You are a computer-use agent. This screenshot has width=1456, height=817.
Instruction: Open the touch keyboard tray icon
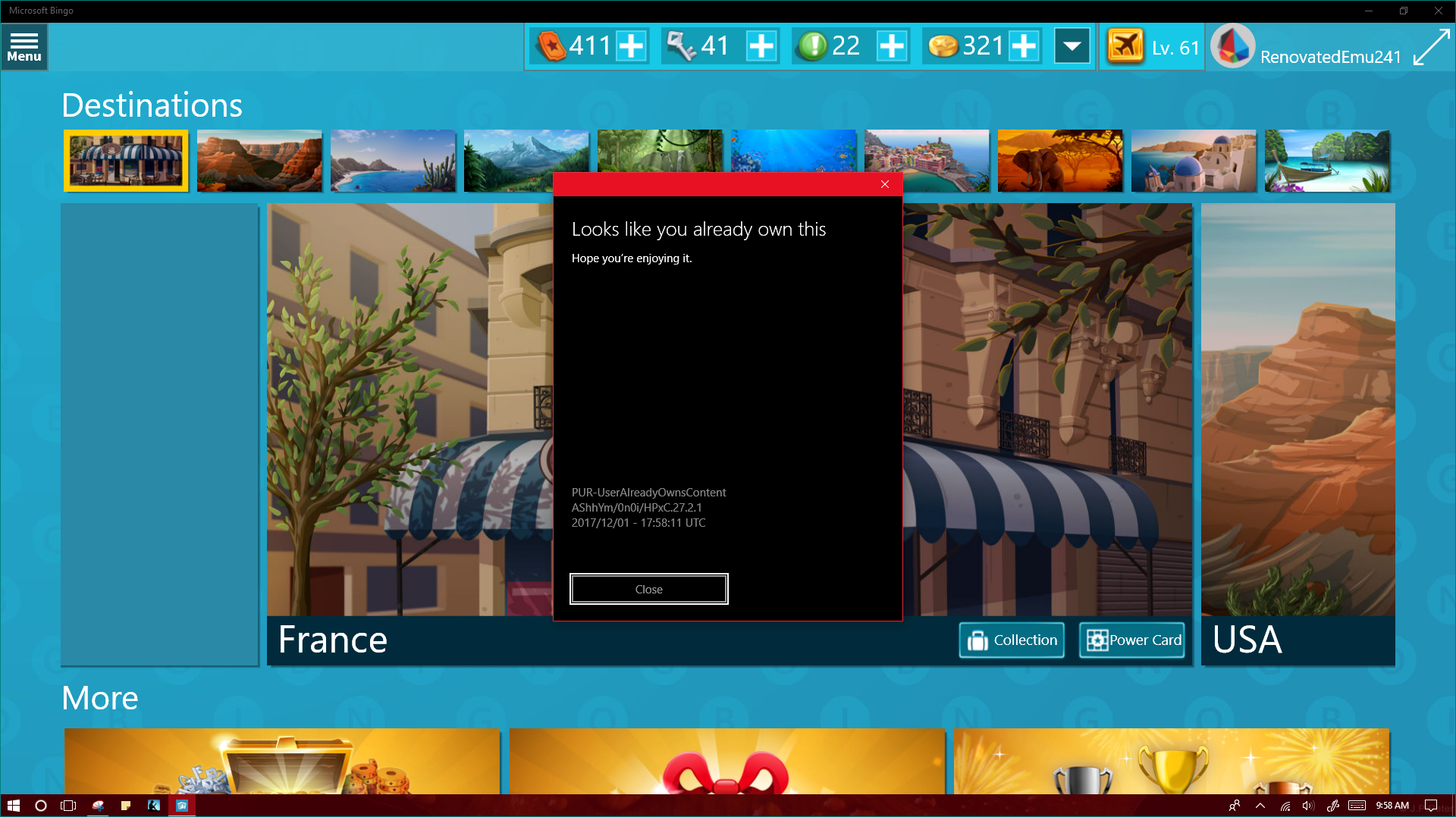pyautogui.click(x=1357, y=806)
